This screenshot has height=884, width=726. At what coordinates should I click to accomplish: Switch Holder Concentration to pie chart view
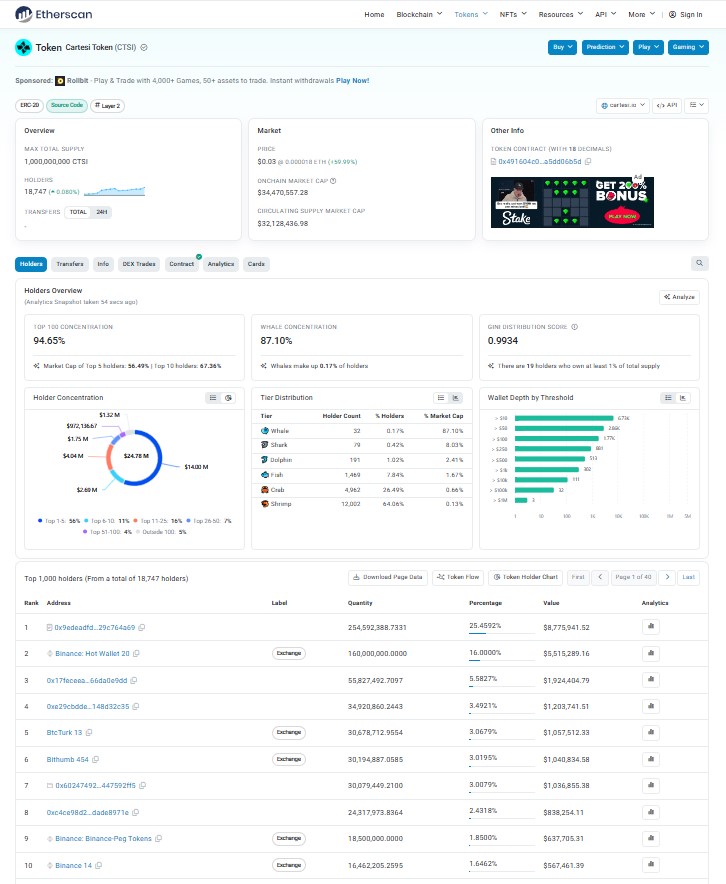click(228, 398)
